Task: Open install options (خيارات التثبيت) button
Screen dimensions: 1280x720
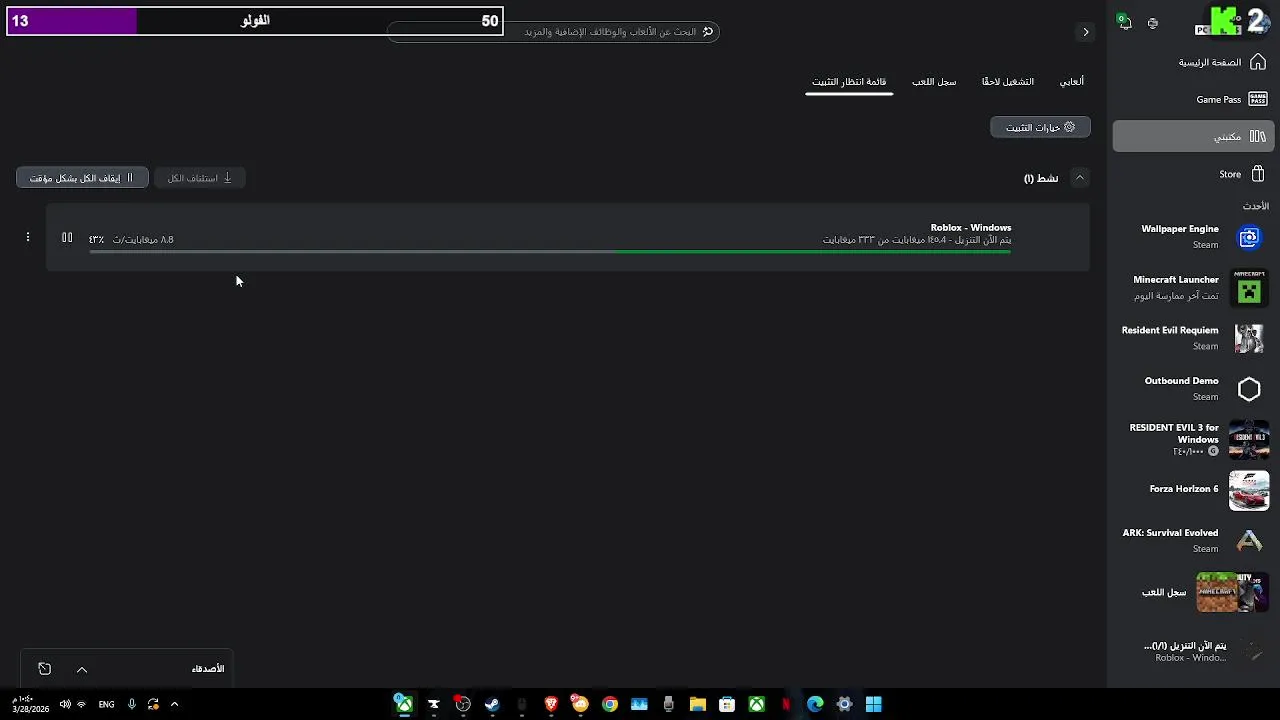Action: pos(1040,127)
